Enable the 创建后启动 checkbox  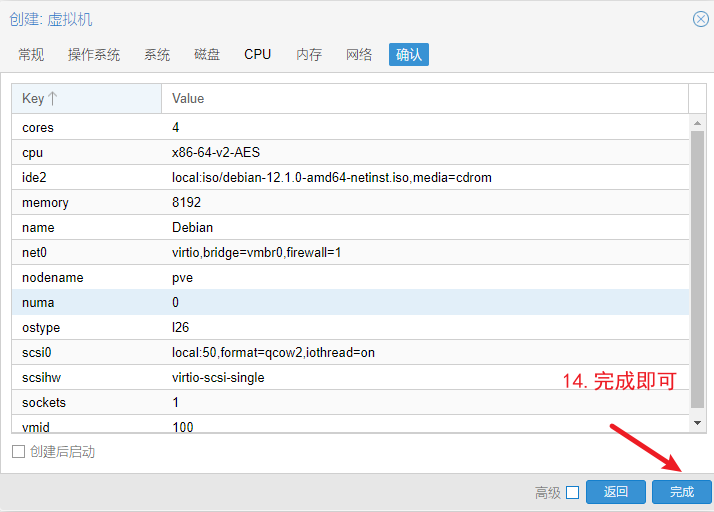(x=18, y=452)
